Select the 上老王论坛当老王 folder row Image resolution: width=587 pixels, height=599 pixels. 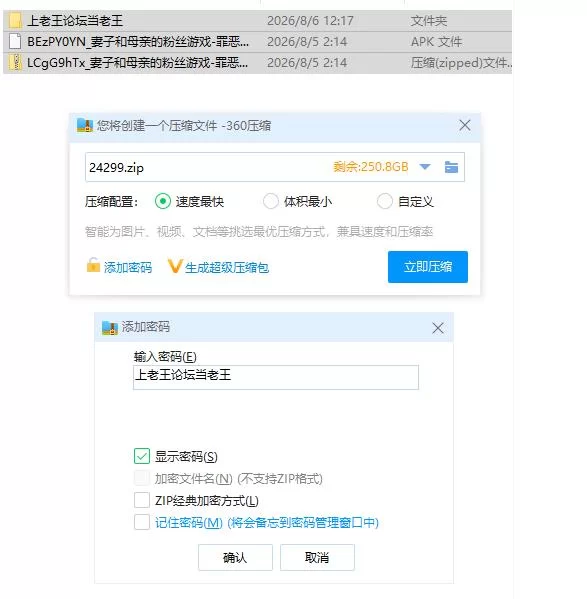257,21
